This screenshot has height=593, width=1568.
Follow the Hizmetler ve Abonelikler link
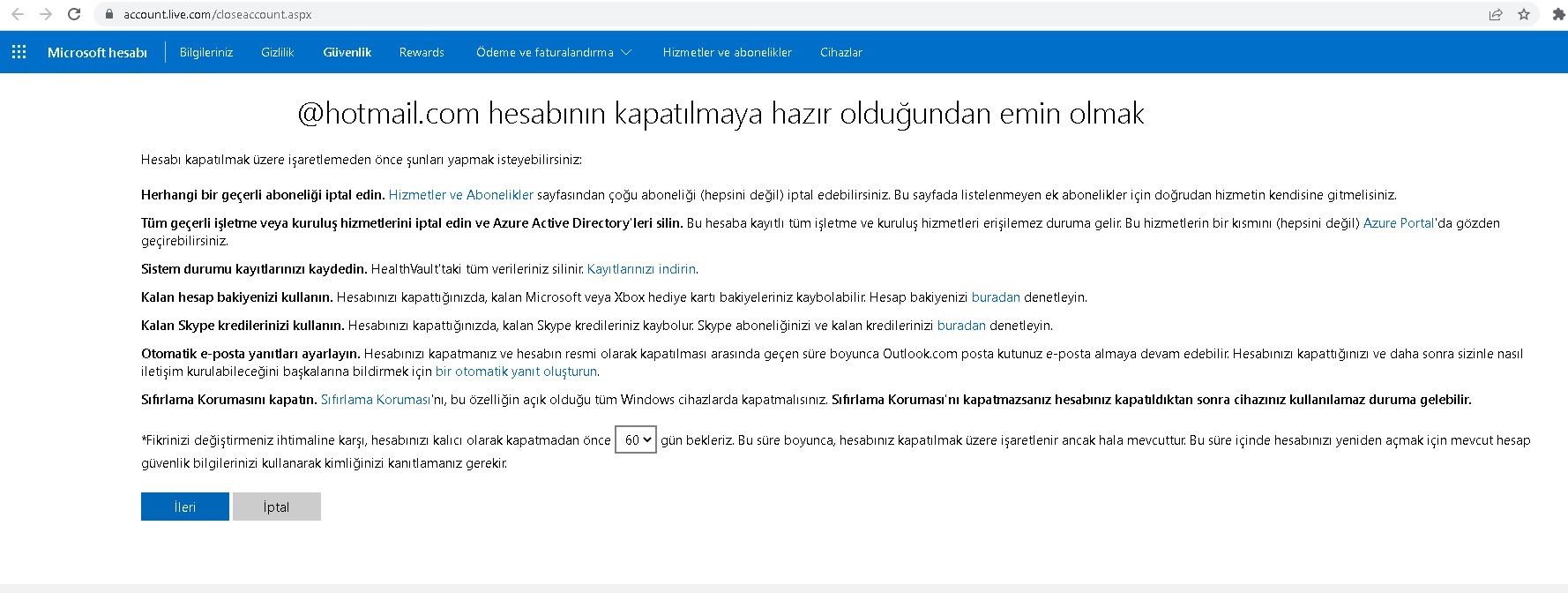(461, 195)
